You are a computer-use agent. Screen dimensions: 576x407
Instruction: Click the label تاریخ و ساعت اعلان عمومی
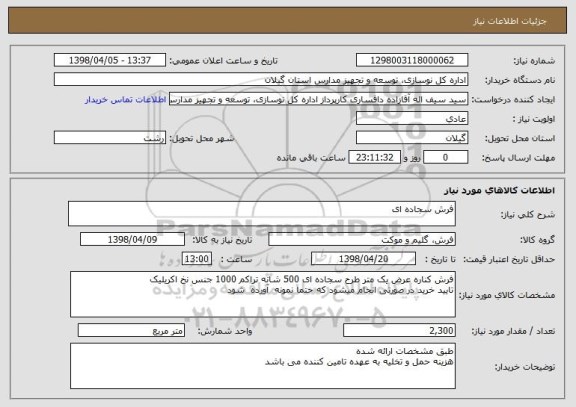[x=223, y=61]
